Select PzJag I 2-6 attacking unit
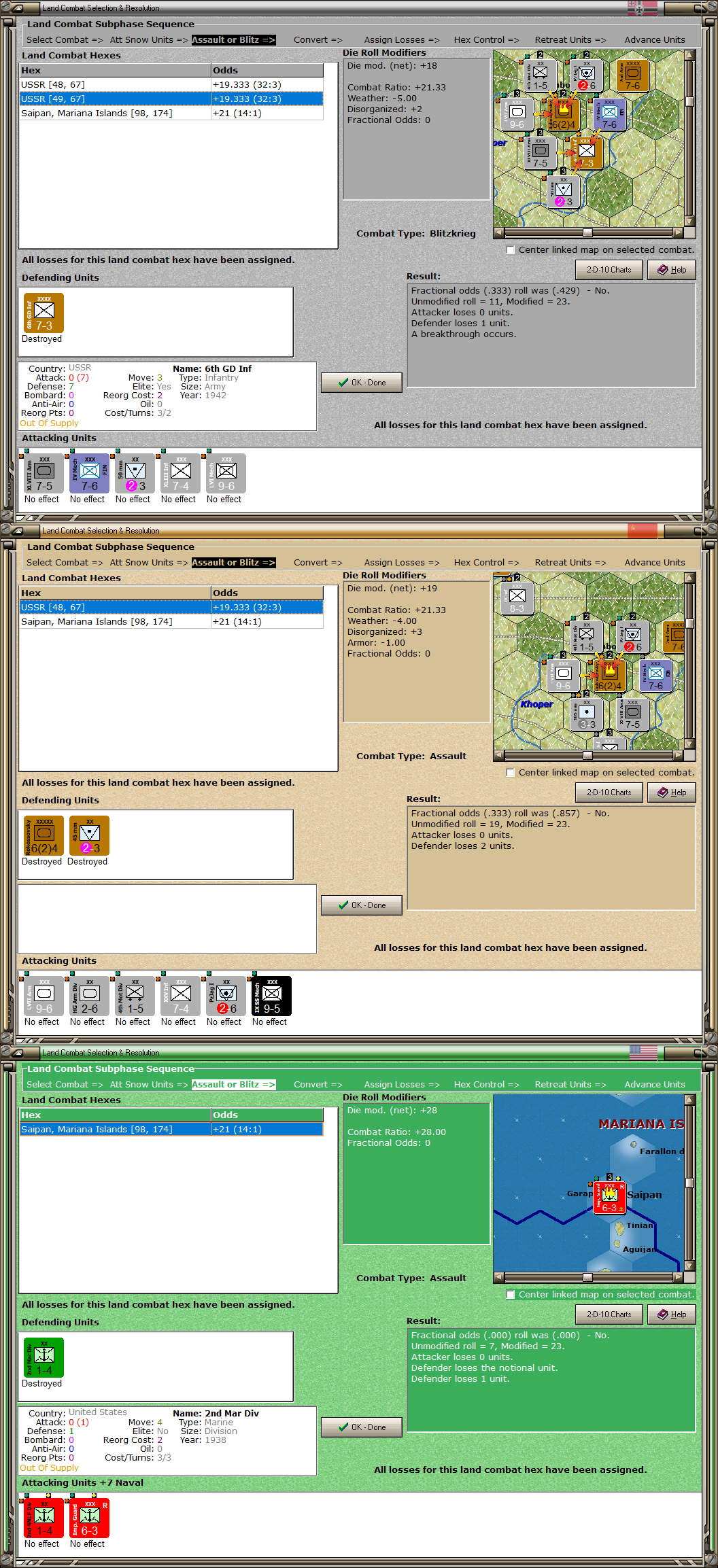The image size is (718, 1568). coord(226,996)
